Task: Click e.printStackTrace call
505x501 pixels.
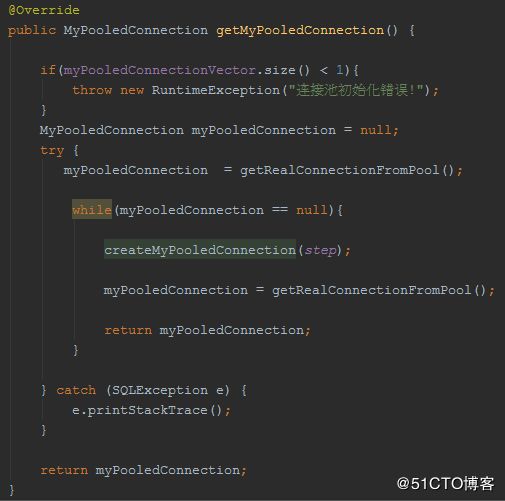Action: [x=147, y=410]
